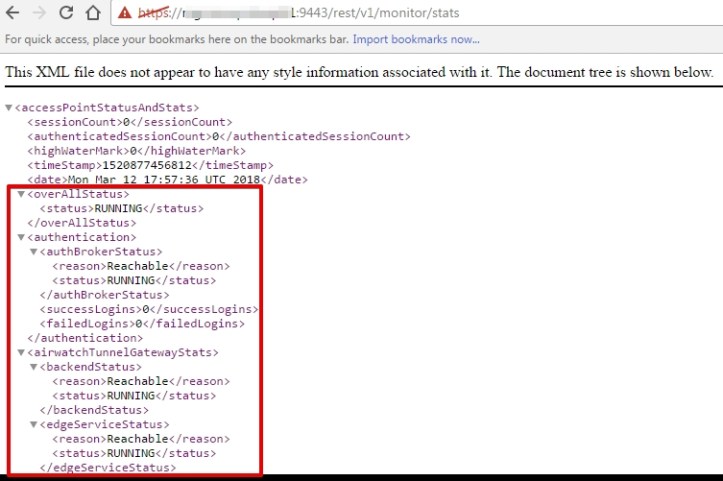Click the browser forward arrow
The width and height of the screenshot is (723, 481).
[40, 13]
